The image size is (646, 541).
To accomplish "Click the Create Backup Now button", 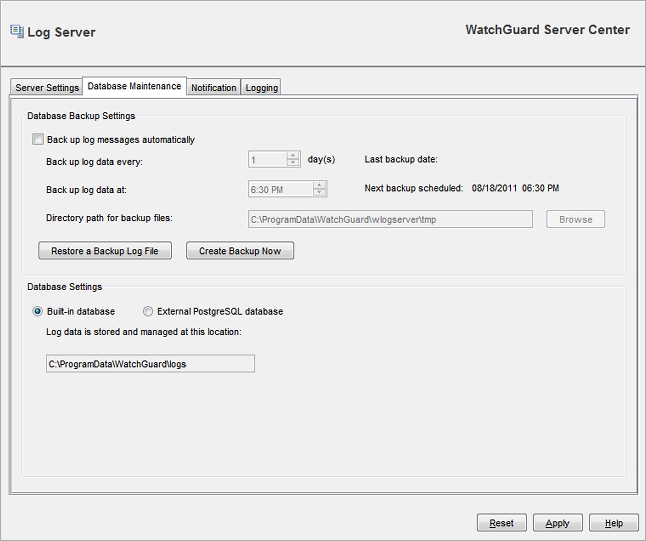I will tap(240, 251).
